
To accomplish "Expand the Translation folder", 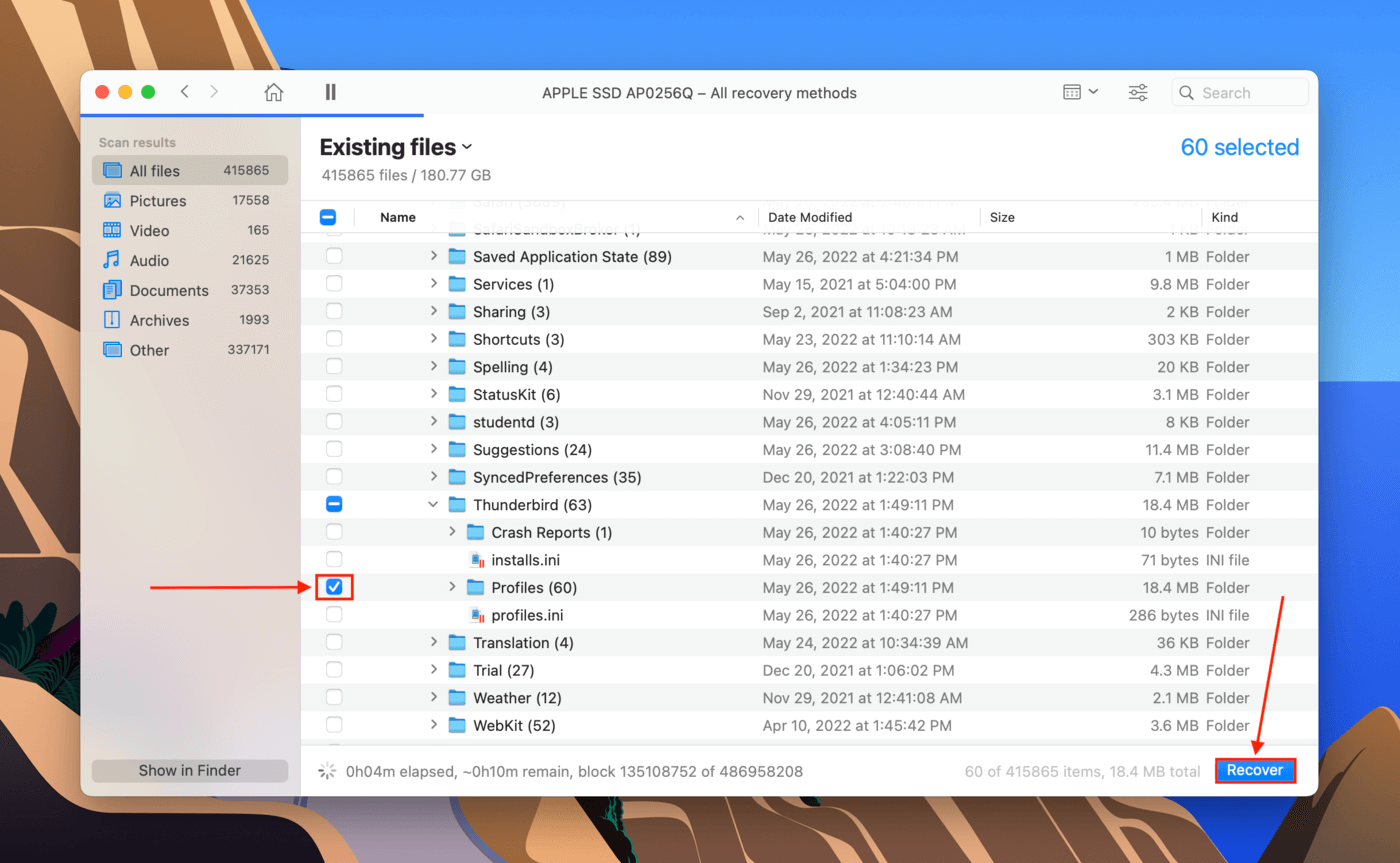I will coord(433,642).
